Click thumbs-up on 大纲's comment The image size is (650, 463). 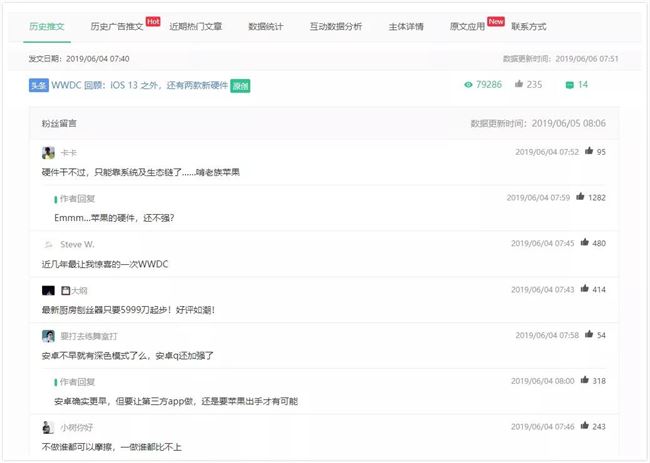pos(585,289)
